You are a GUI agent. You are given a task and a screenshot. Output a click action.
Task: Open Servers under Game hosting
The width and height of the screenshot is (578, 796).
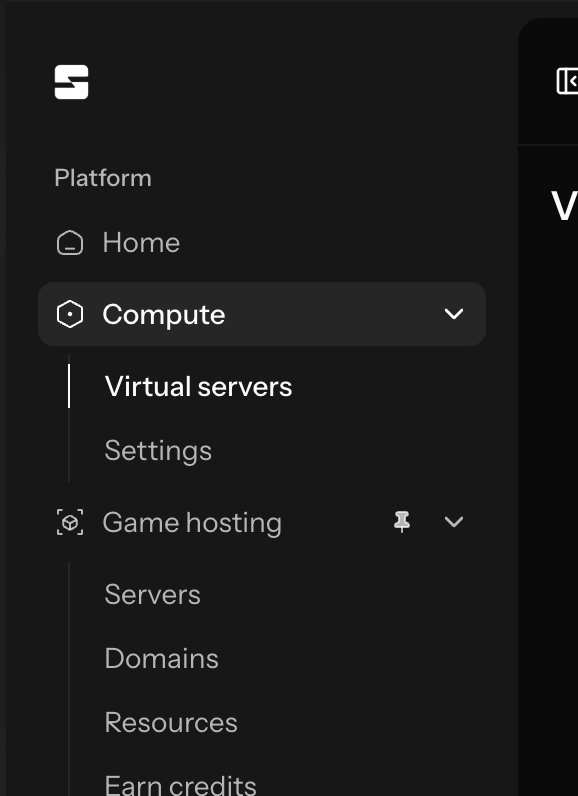click(152, 594)
